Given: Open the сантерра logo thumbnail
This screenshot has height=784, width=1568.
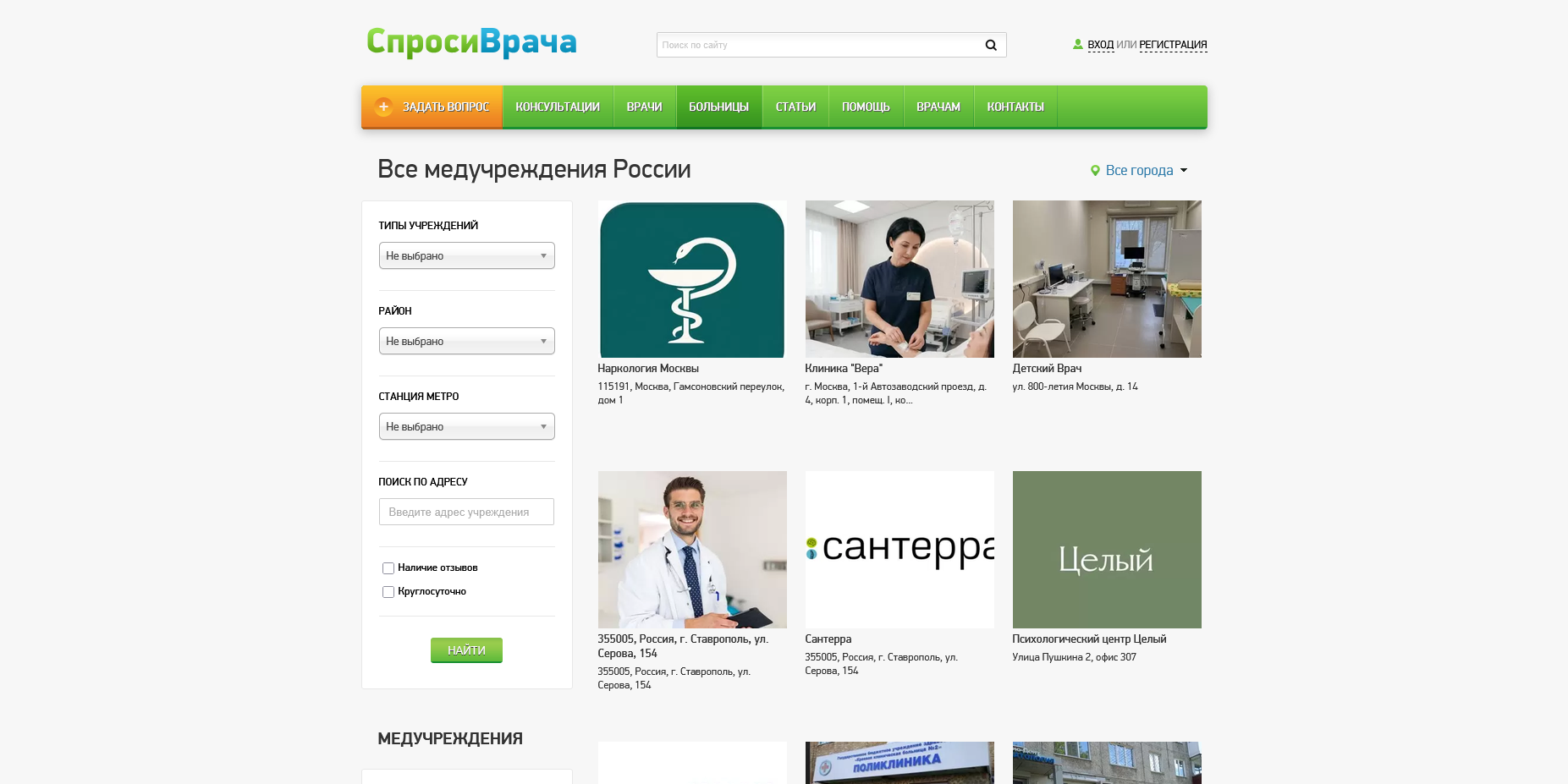Looking at the screenshot, I should coord(900,550).
